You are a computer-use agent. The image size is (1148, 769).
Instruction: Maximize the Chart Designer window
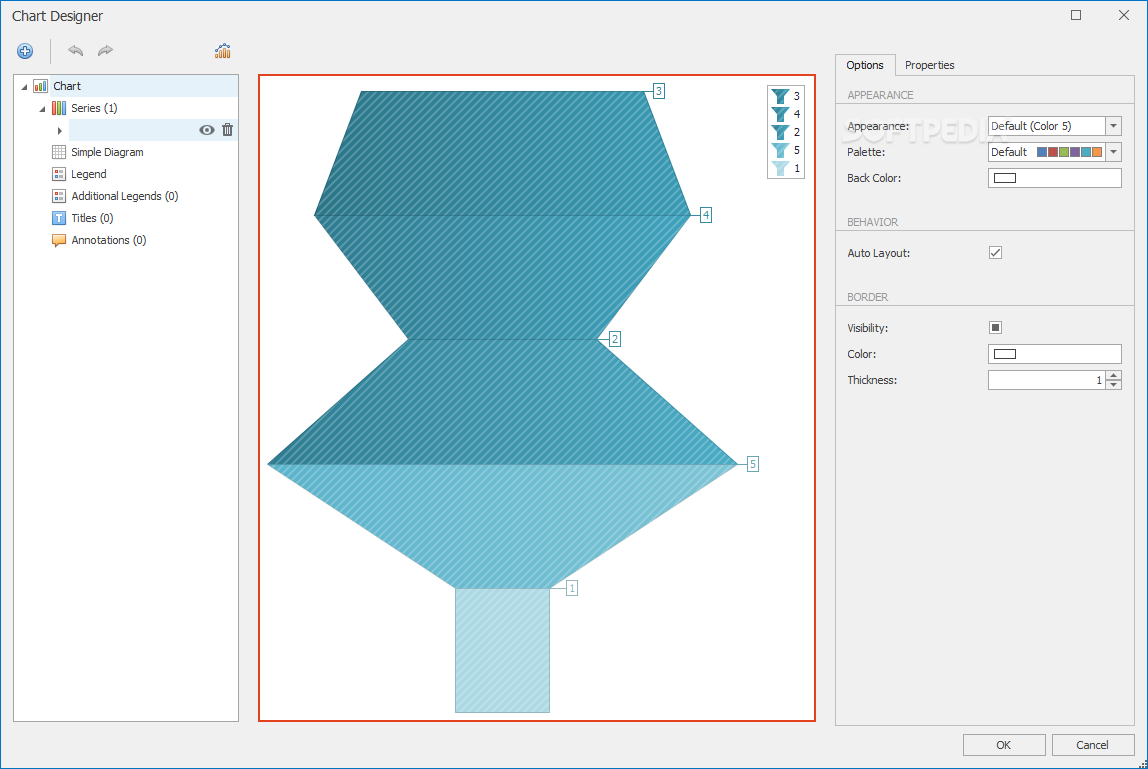(1076, 15)
